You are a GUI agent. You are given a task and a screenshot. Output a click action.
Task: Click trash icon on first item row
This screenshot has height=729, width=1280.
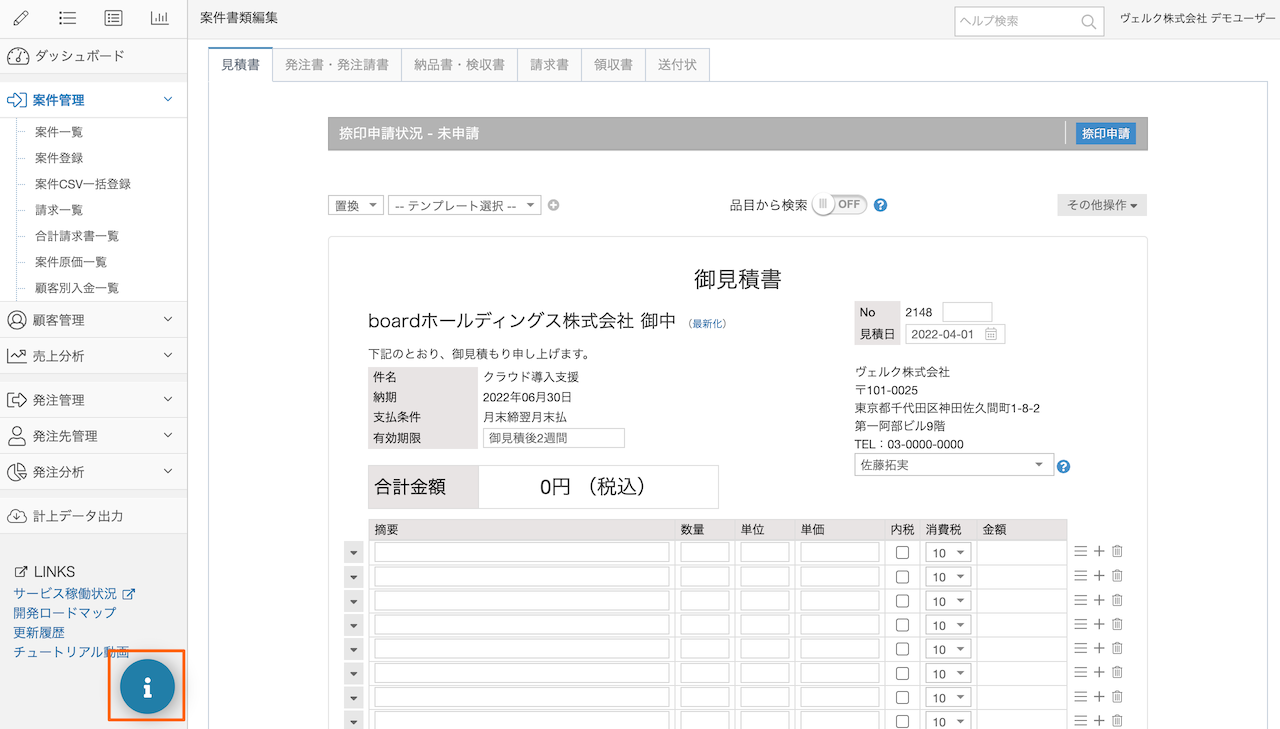[1118, 551]
